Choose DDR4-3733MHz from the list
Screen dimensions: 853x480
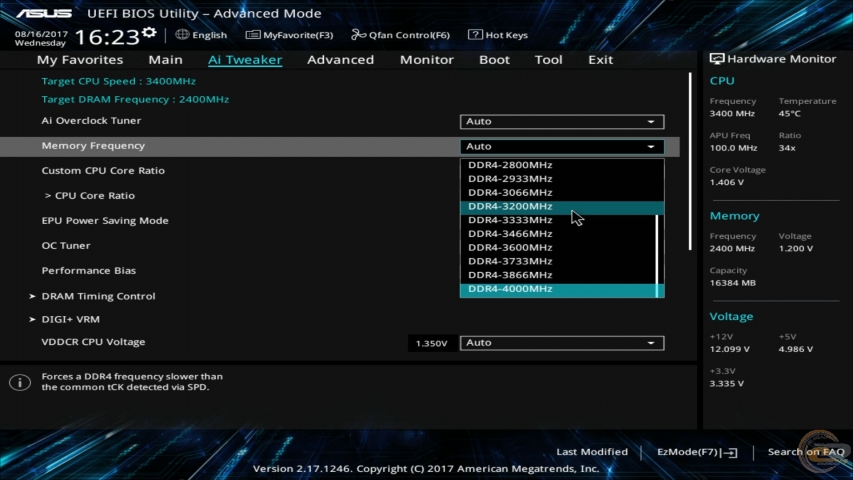tap(559, 261)
